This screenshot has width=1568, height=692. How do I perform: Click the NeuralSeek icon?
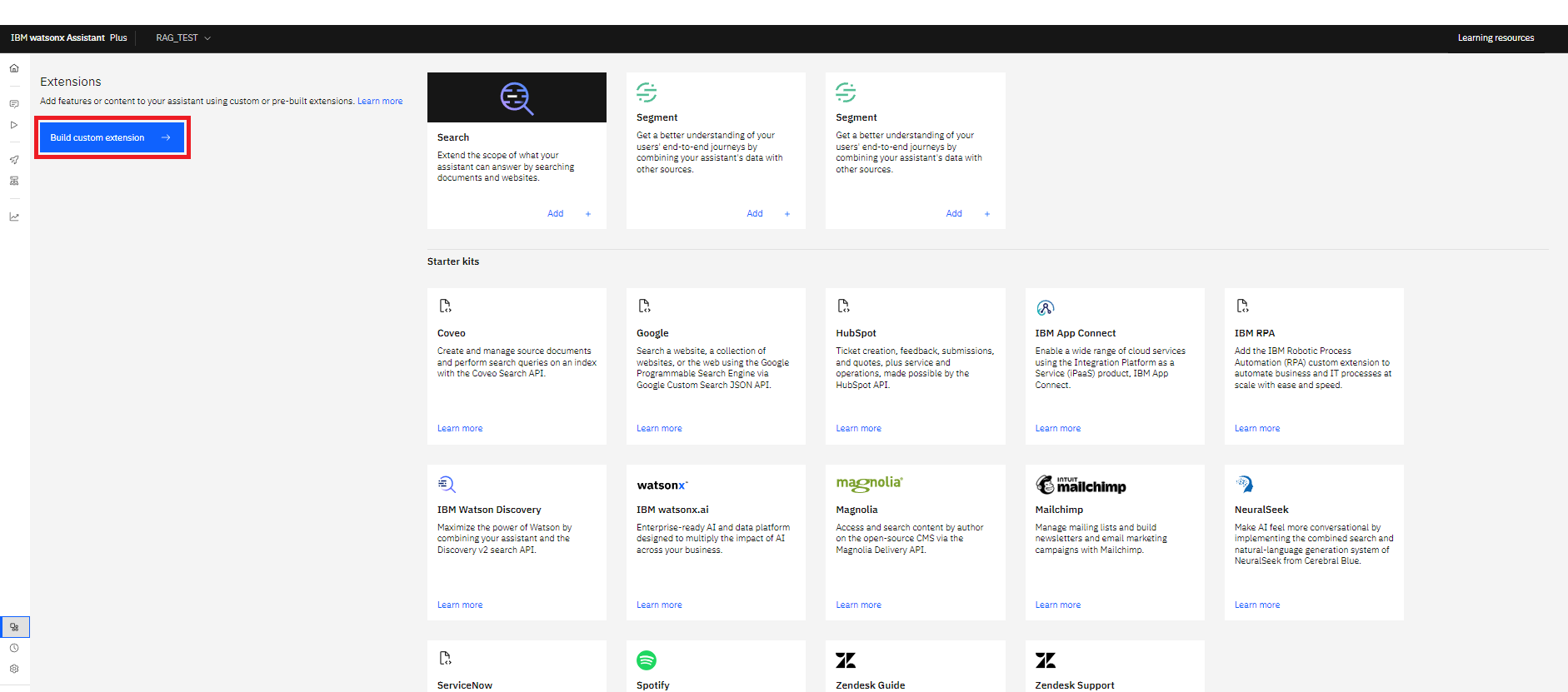(x=1244, y=484)
